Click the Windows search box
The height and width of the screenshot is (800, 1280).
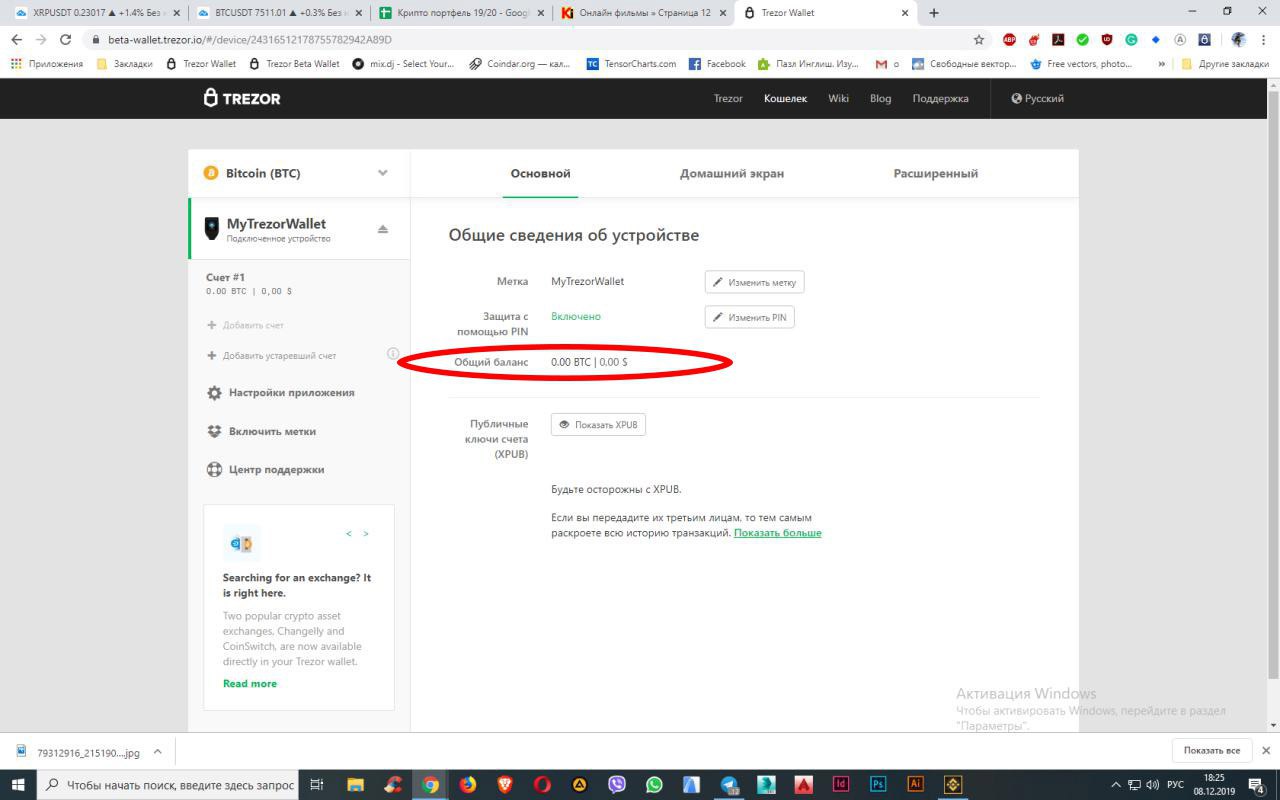pyautogui.click(x=169, y=785)
